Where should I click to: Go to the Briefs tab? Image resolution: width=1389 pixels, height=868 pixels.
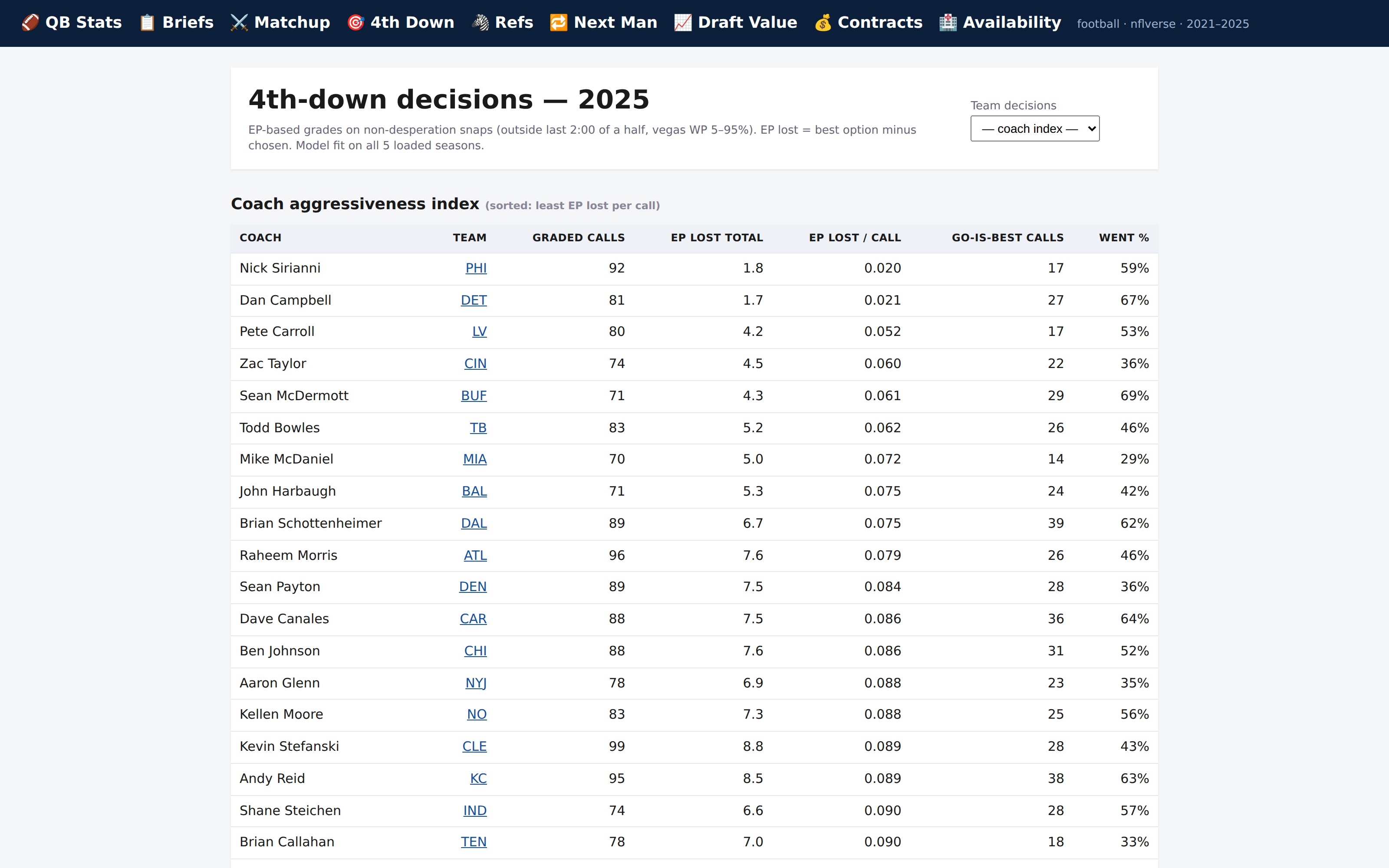pos(176,23)
